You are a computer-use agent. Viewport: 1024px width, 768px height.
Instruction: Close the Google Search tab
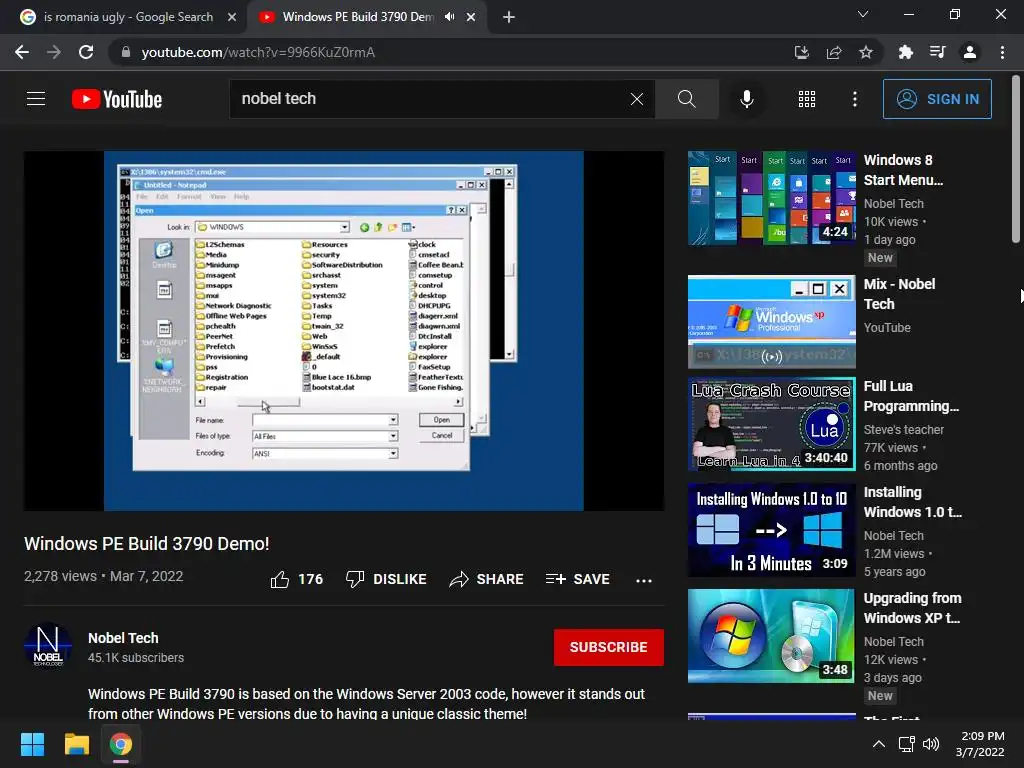(232, 17)
